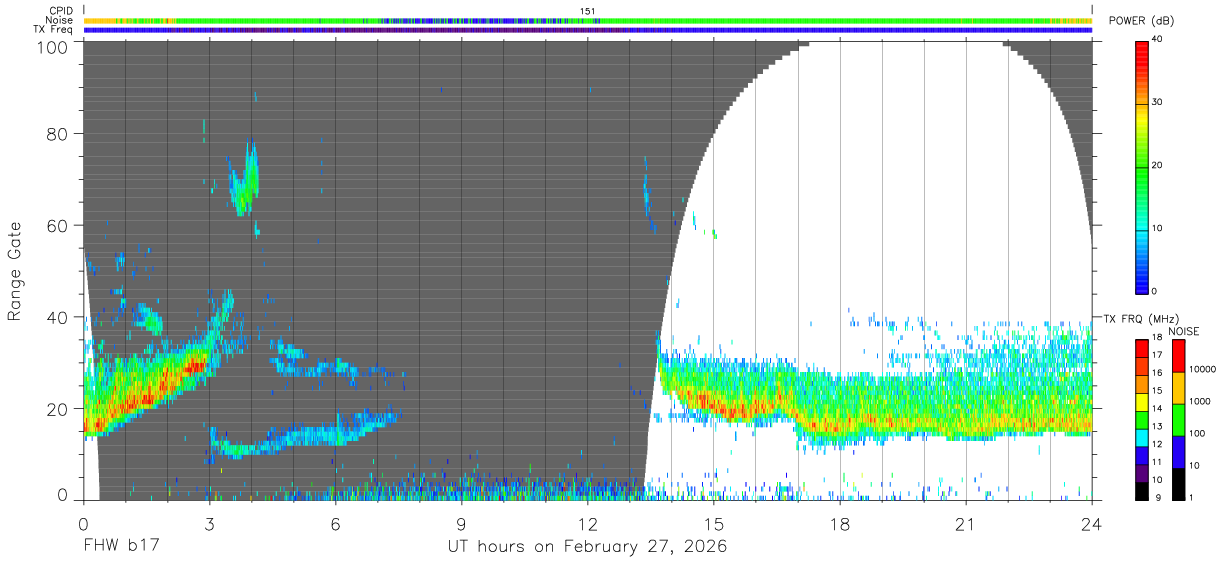The width and height of the screenshot is (1228, 567).
Task: Click the y-axis tick label 60
Action: pos(58,225)
